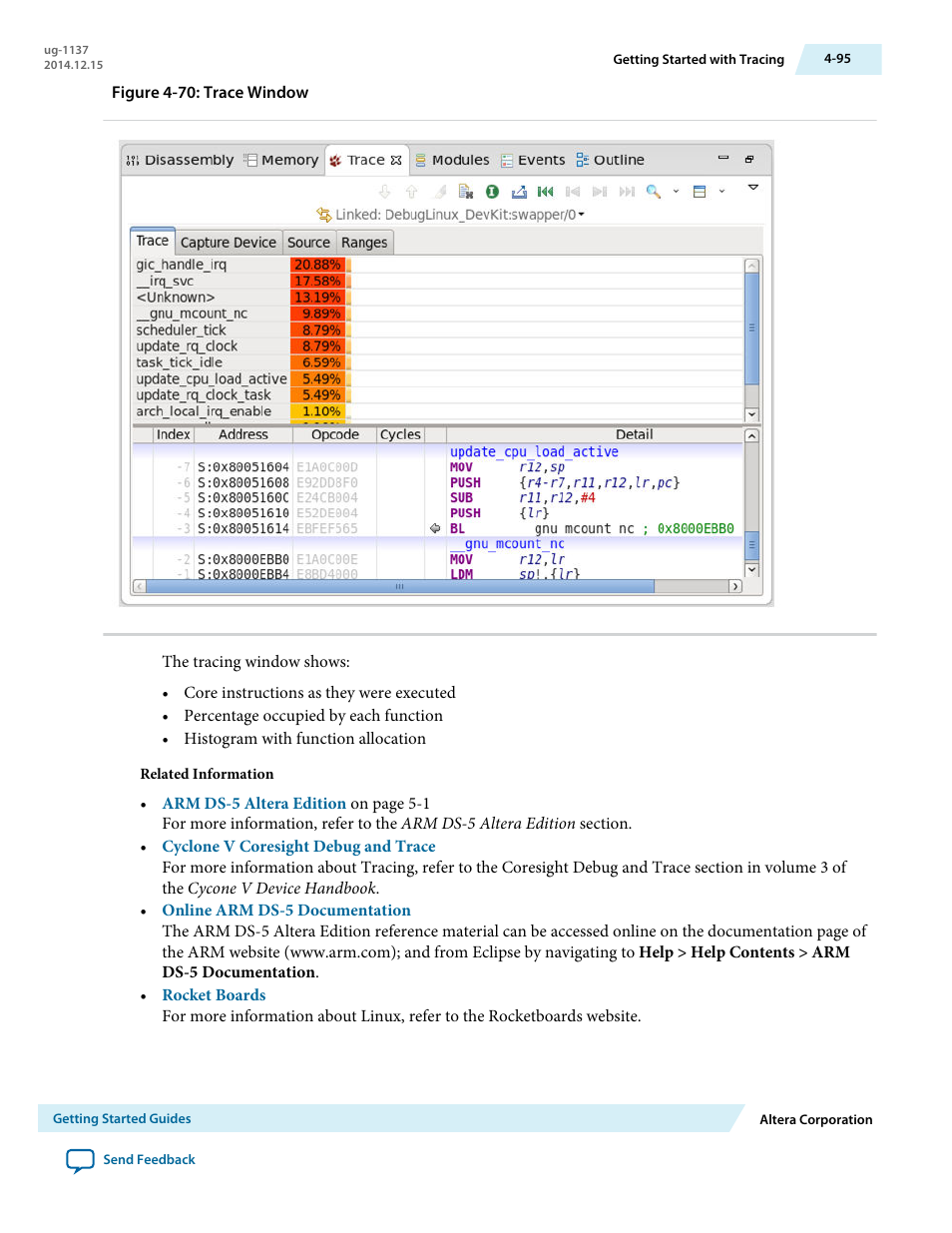
Task: Open the Online ARM DS-5 Documentation link
Action: click(x=286, y=911)
